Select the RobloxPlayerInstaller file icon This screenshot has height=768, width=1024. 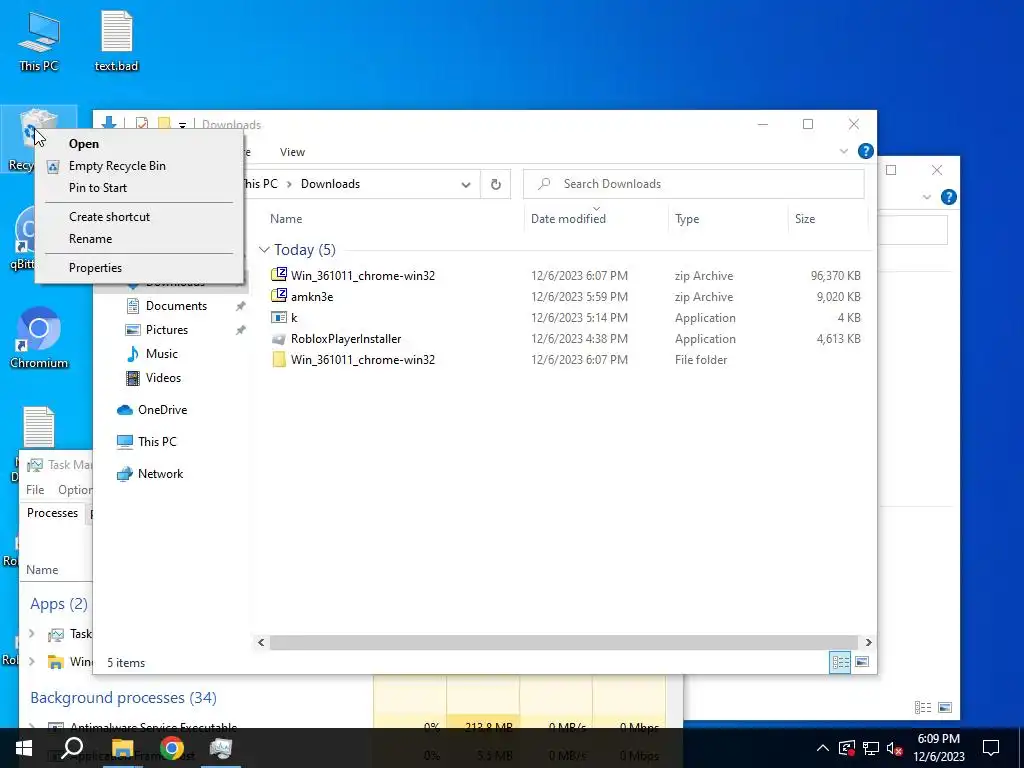(279, 339)
